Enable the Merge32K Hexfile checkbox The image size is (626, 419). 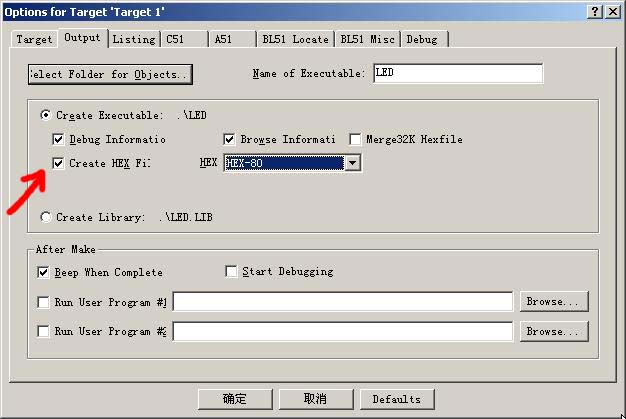click(356, 140)
